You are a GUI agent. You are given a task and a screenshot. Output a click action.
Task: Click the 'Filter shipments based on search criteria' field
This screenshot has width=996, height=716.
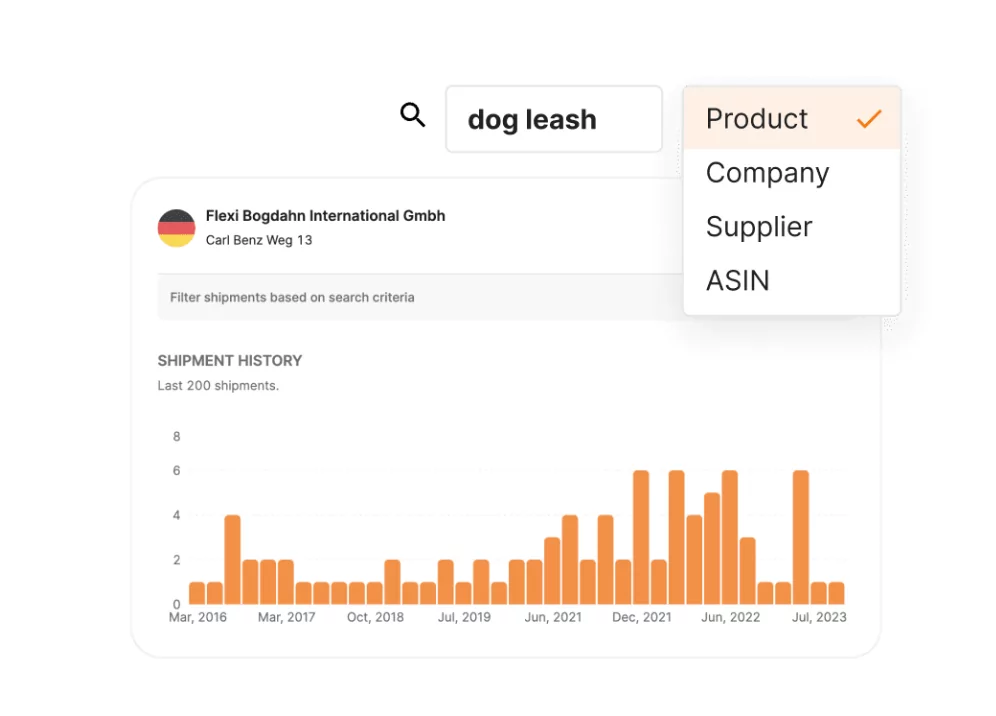420,297
